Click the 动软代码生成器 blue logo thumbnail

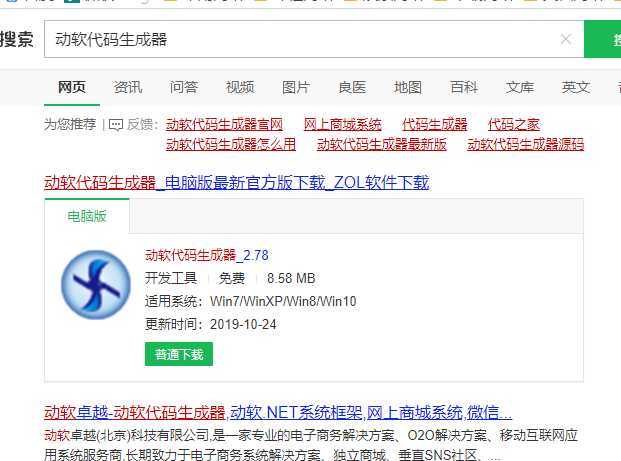(x=95, y=285)
